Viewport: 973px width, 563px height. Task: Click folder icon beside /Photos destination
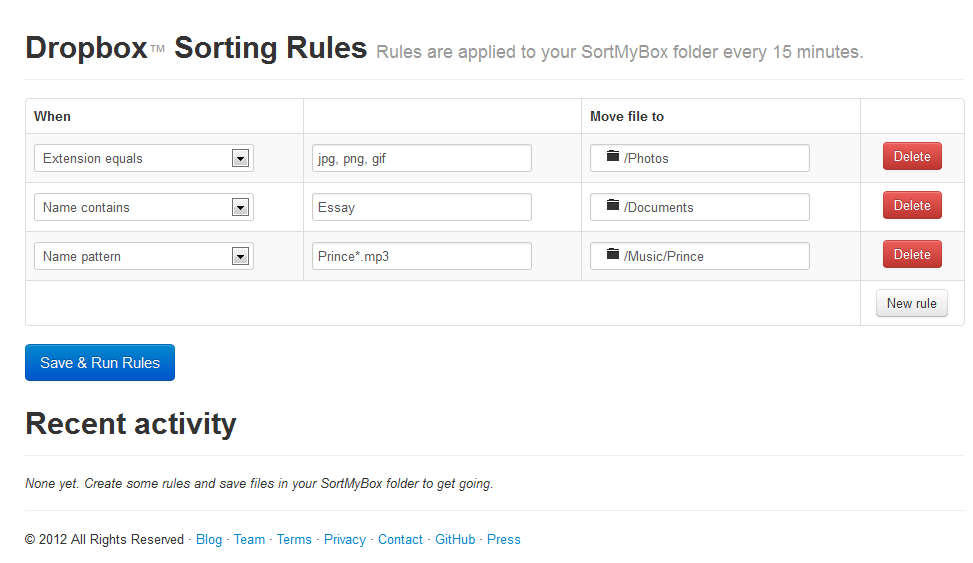[x=613, y=157]
